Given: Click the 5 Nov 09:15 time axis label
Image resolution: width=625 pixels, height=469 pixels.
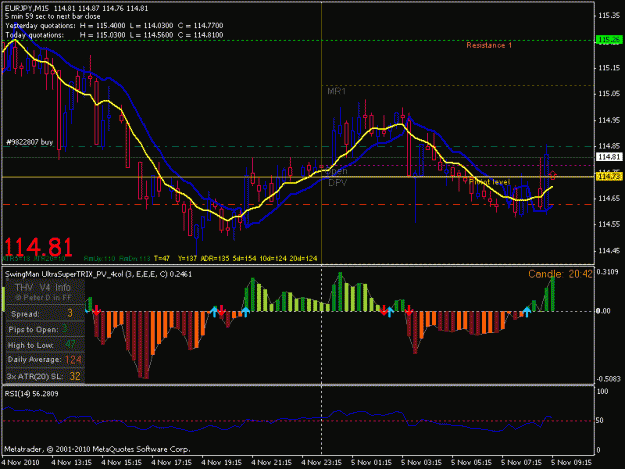Looking at the screenshot, I should point(571,462).
